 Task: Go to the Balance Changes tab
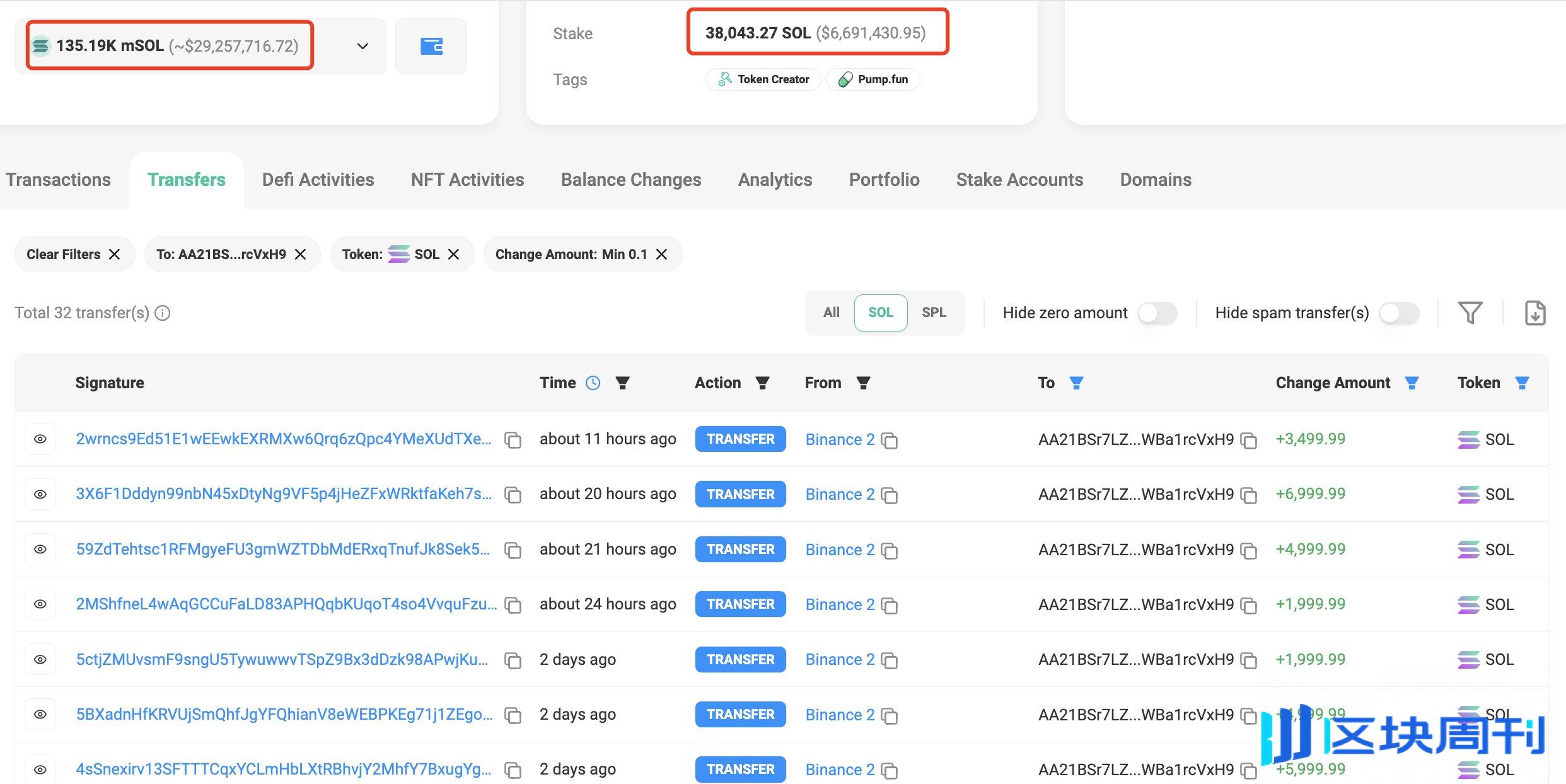click(631, 180)
